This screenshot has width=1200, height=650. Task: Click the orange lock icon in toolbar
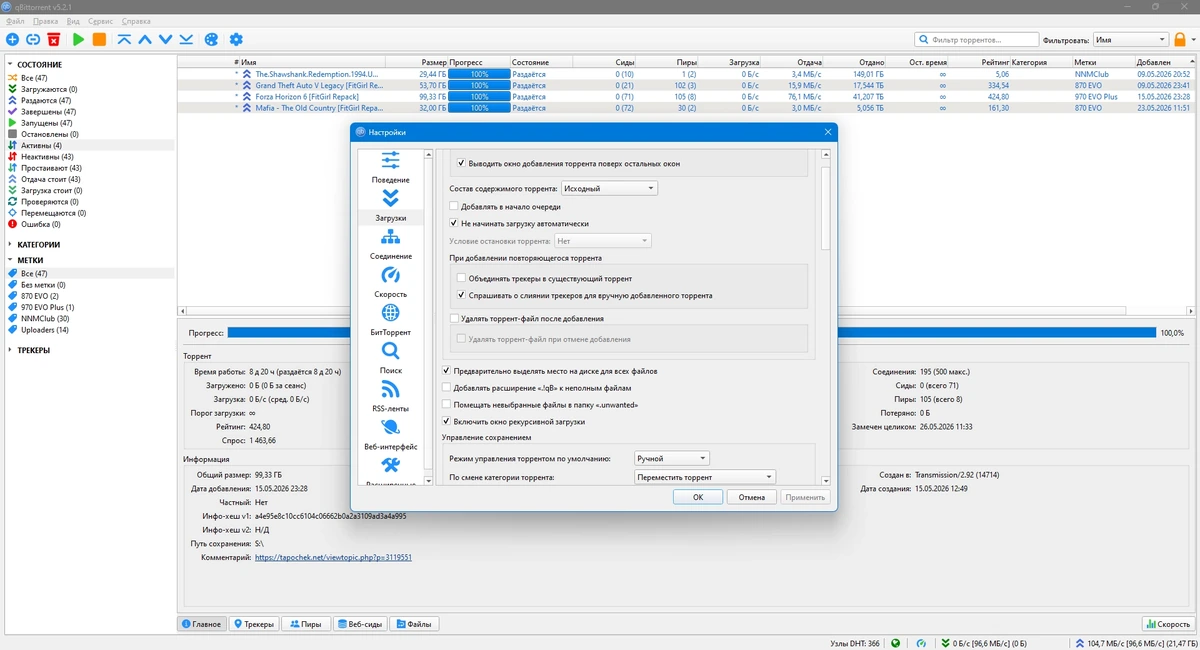tap(1180, 39)
